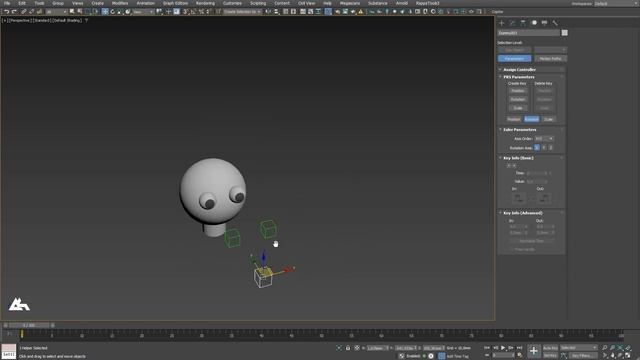This screenshot has width=640, height=360.
Task: Toggle Set Key animation mode
Action: click(550, 356)
